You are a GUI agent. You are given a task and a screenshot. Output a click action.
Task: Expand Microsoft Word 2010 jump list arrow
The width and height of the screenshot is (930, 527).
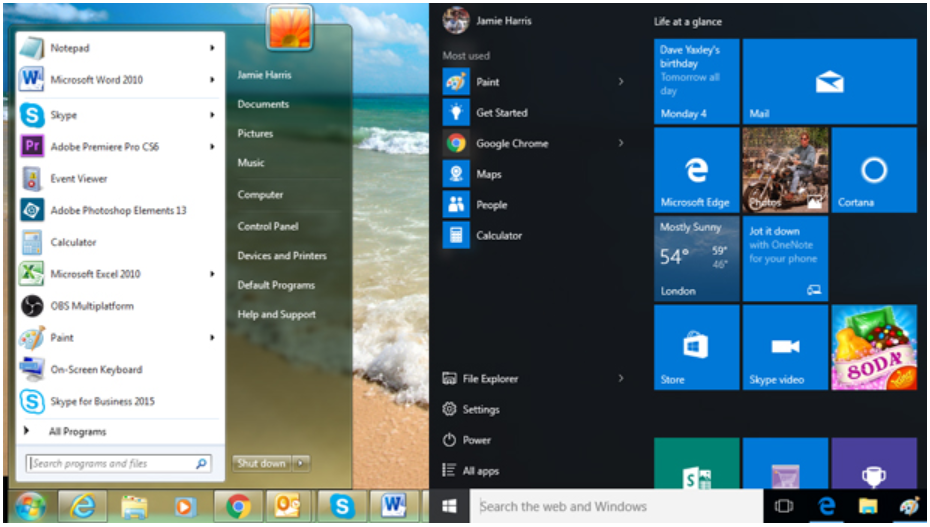(212, 79)
